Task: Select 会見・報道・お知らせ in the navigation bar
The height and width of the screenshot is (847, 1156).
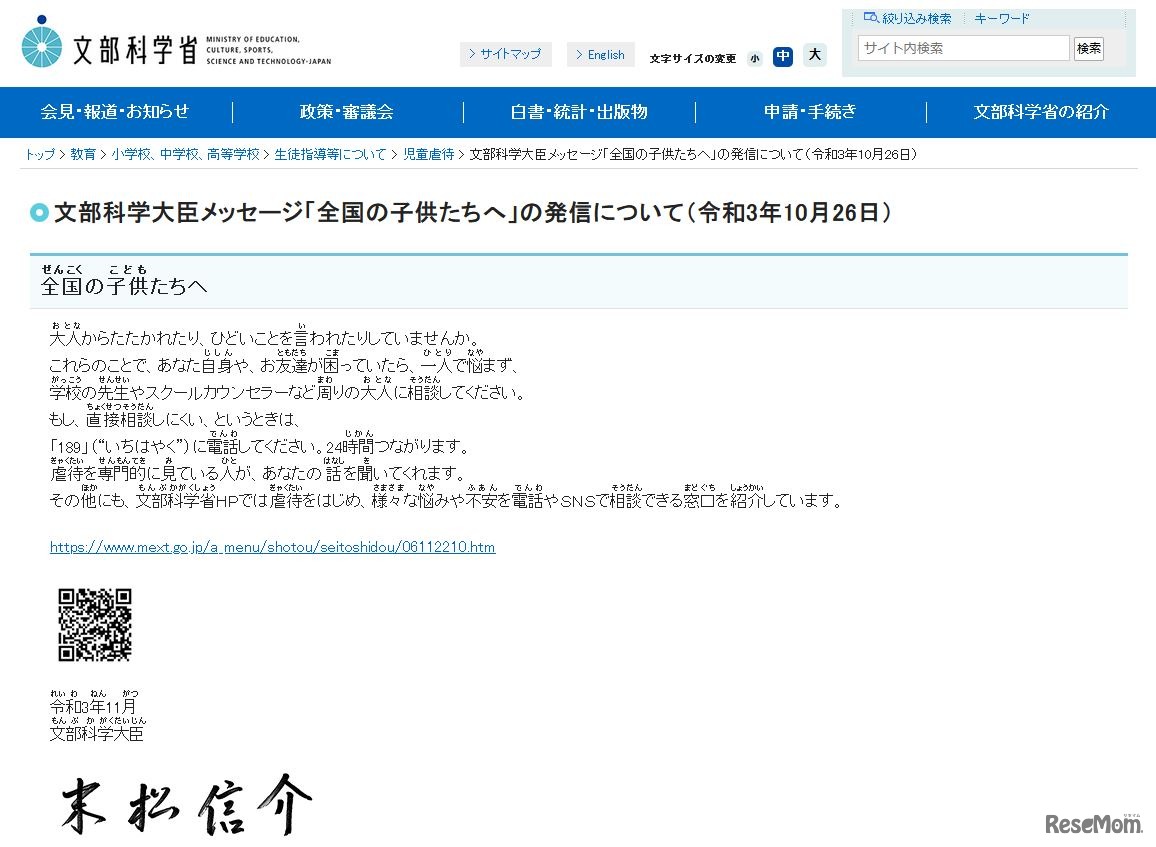Action: pos(113,112)
